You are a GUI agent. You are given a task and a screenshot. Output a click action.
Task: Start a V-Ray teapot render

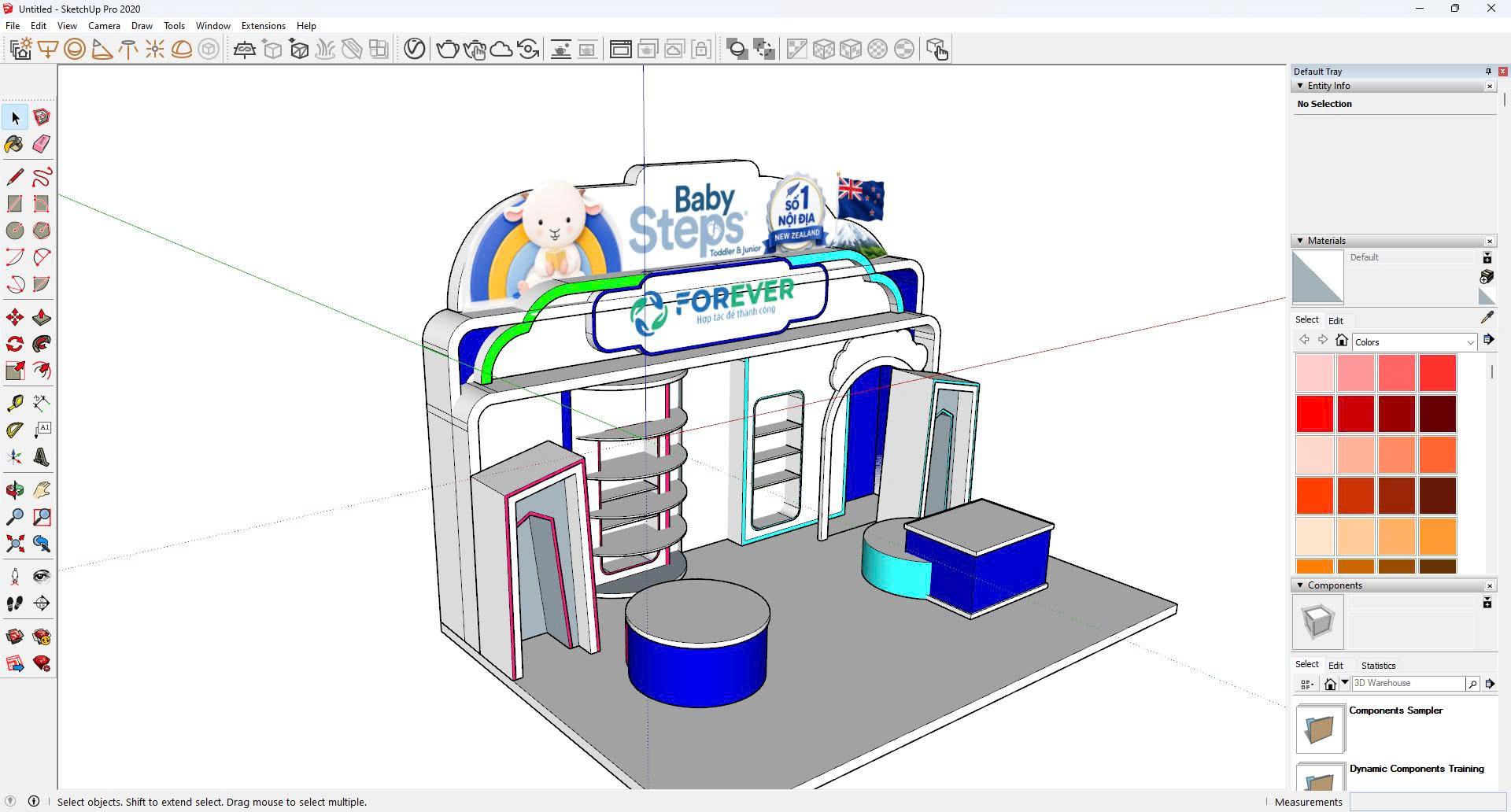[448, 50]
